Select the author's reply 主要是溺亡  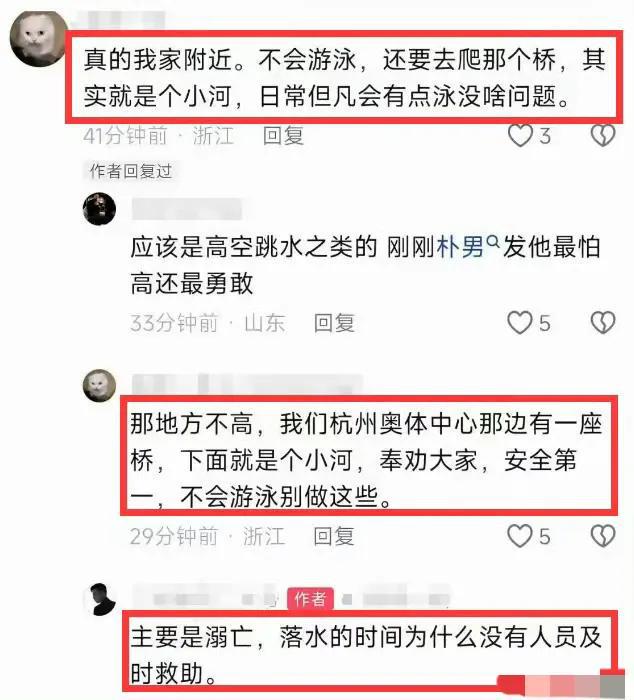(x=366, y=654)
